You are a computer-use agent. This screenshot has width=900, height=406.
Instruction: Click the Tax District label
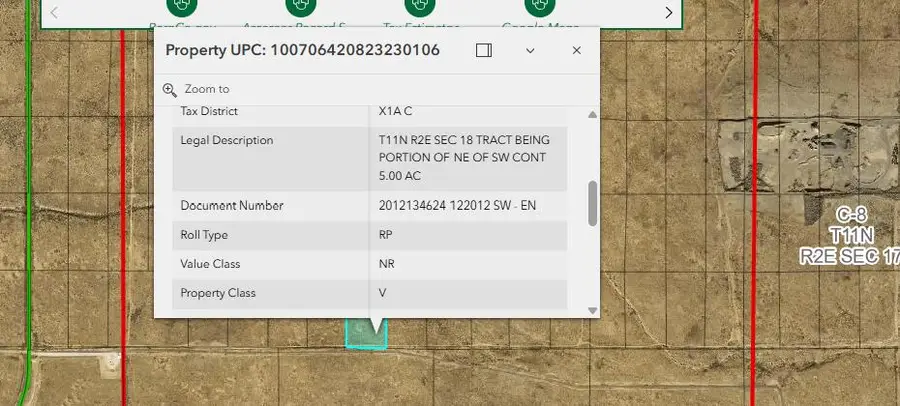pyautogui.click(x=209, y=111)
